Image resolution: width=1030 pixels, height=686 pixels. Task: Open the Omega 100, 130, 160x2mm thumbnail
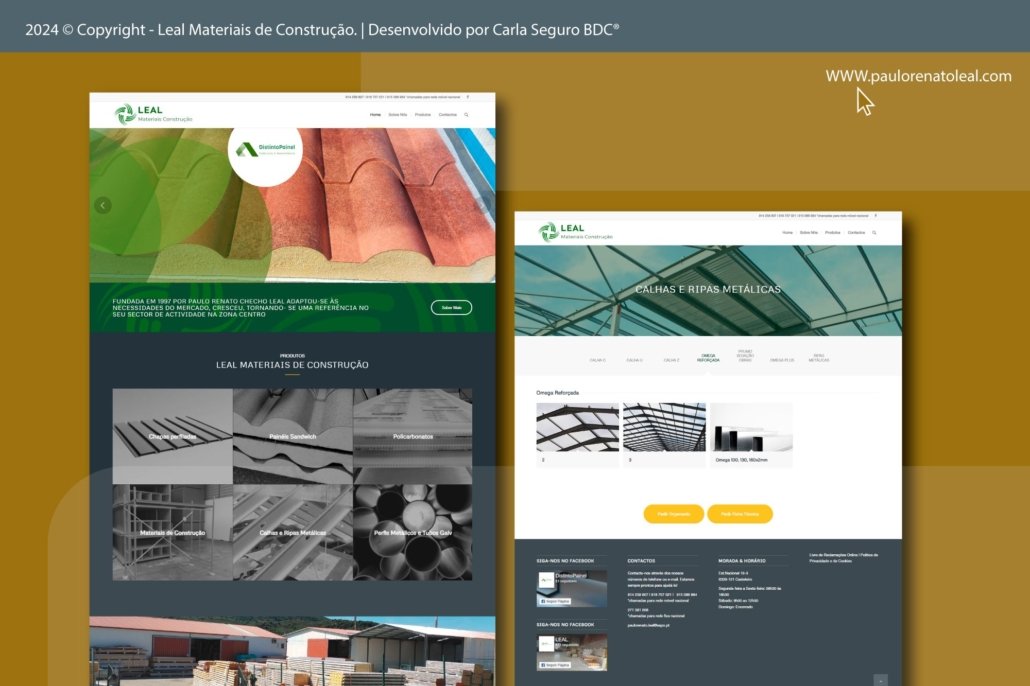[x=751, y=433]
